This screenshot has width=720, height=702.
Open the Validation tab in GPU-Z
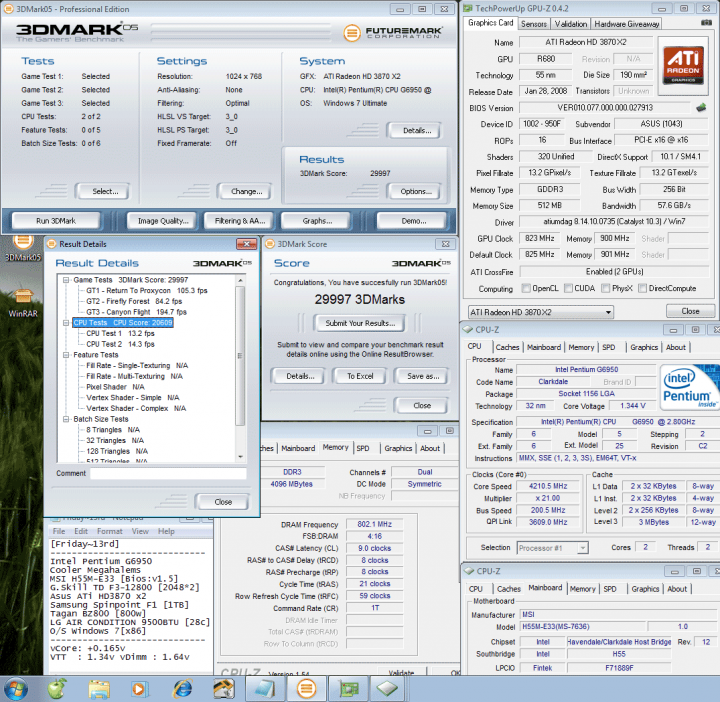[x=571, y=24]
